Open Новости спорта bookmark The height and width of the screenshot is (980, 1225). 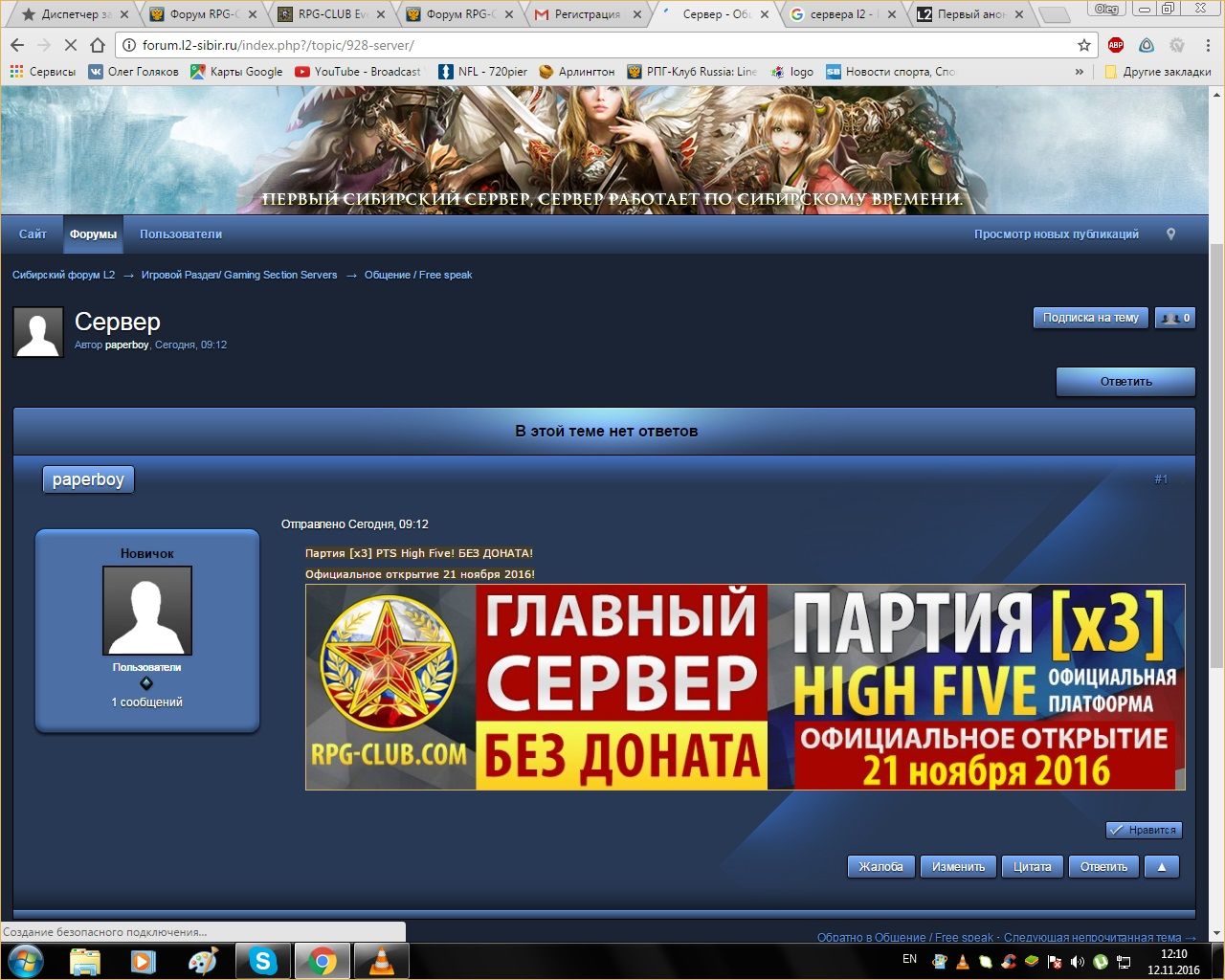tap(890, 72)
